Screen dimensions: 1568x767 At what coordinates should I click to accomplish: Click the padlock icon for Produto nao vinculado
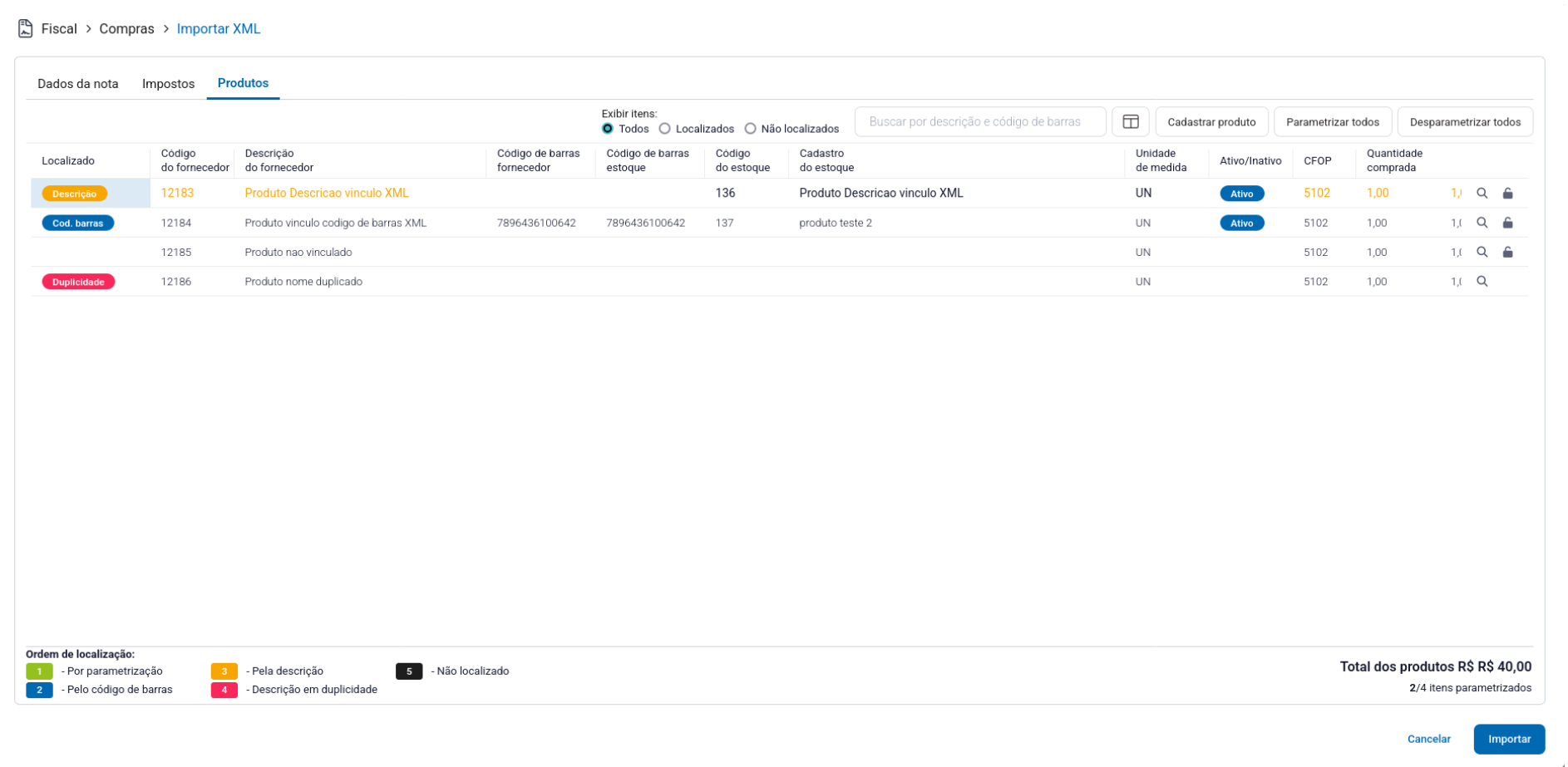pos(1507,253)
